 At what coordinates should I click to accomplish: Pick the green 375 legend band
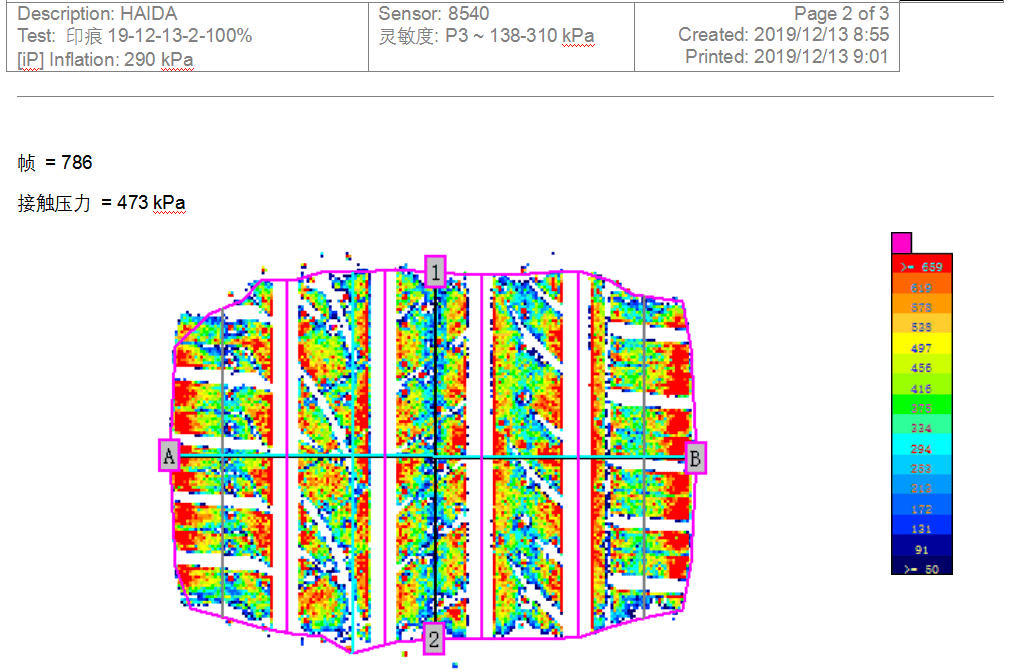(921, 408)
